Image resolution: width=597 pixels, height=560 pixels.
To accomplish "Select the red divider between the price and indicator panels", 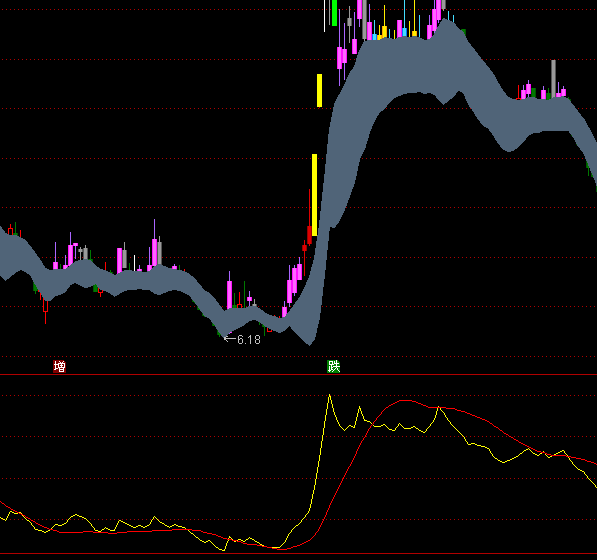I will tap(298, 375).
